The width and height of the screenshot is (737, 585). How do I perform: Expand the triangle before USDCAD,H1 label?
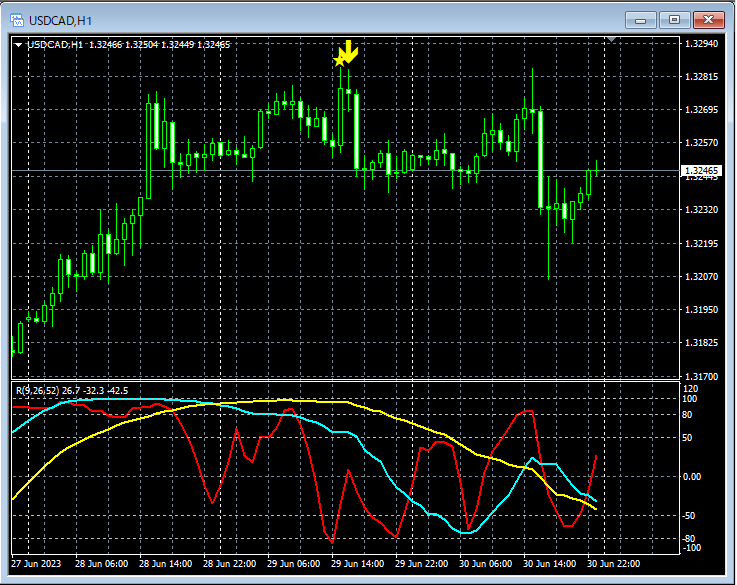coord(18,45)
